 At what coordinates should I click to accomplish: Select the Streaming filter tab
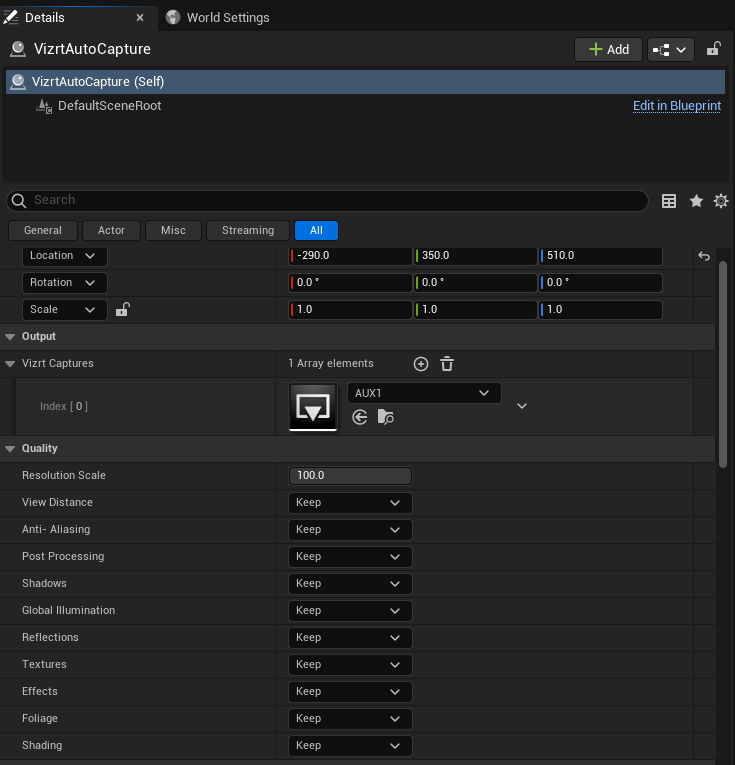[248, 230]
